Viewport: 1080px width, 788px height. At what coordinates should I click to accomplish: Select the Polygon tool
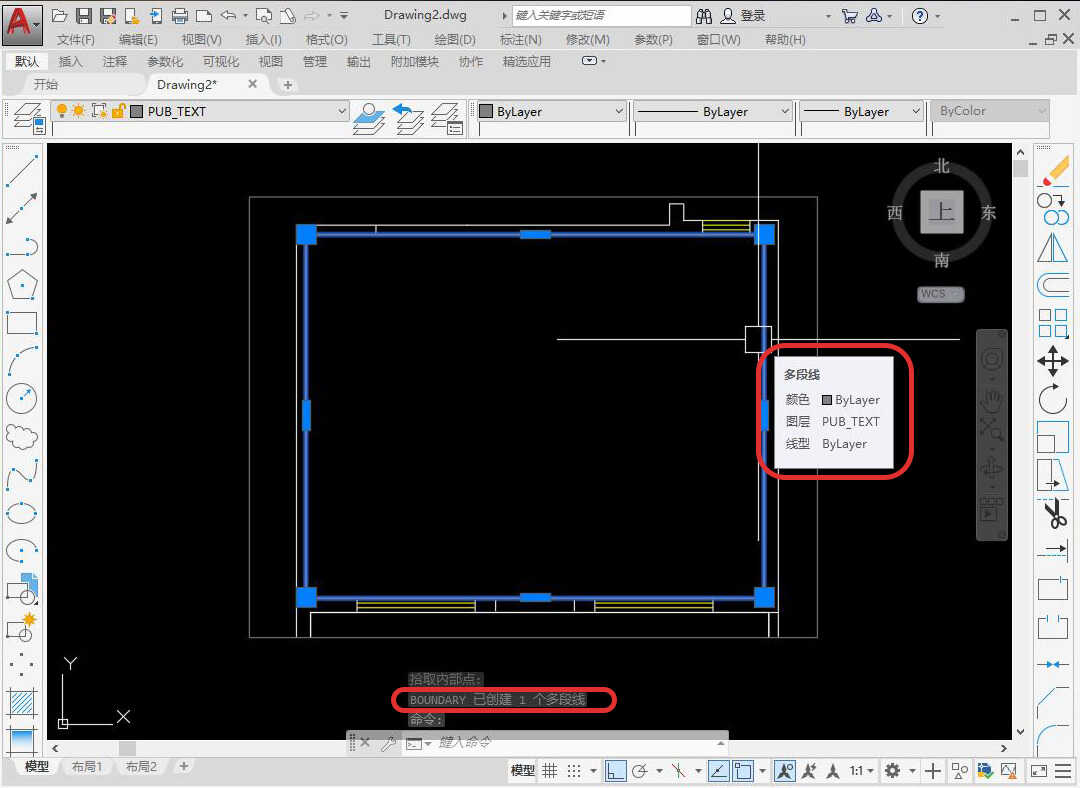click(x=21, y=284)
